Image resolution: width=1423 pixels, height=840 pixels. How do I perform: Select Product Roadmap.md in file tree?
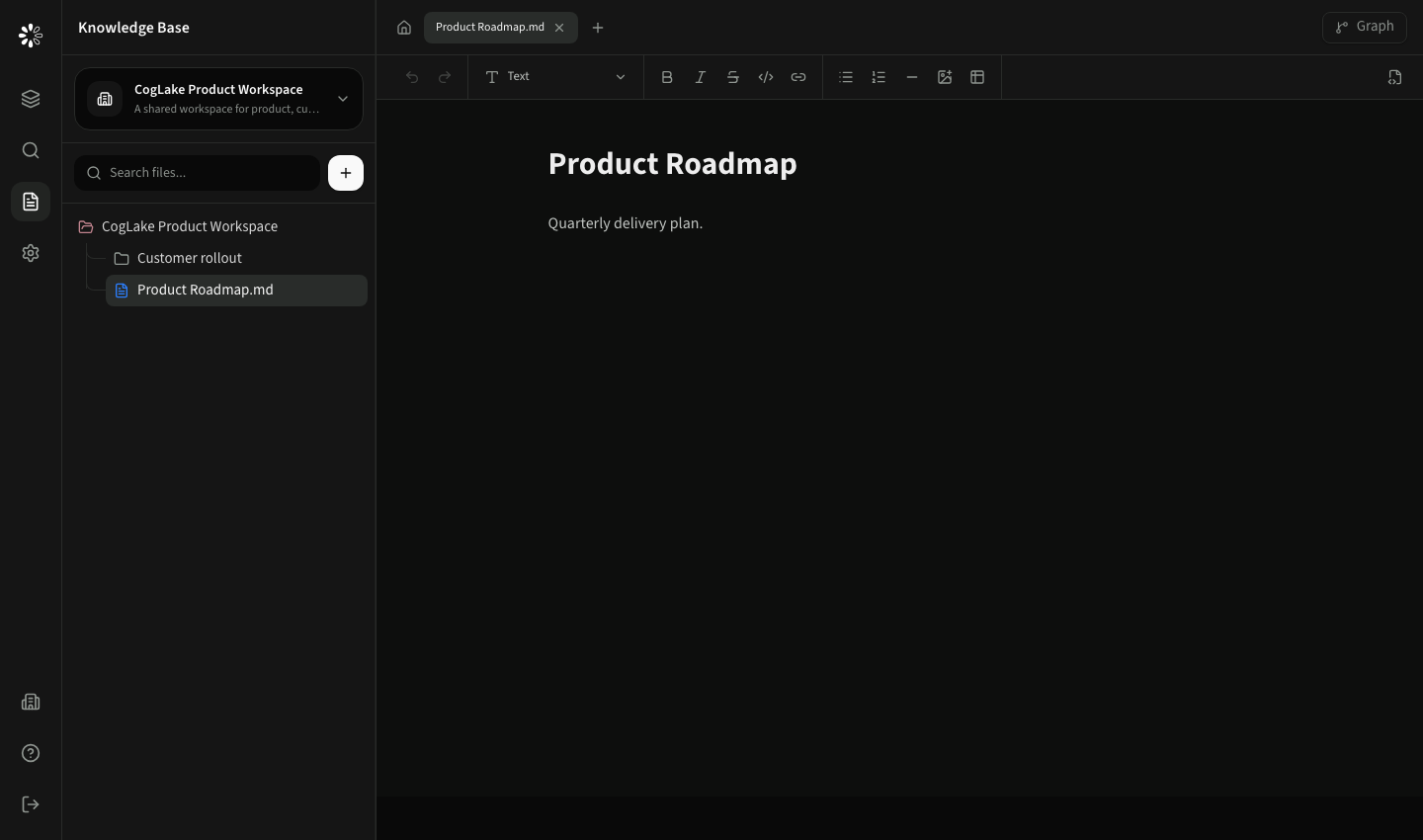236,290
